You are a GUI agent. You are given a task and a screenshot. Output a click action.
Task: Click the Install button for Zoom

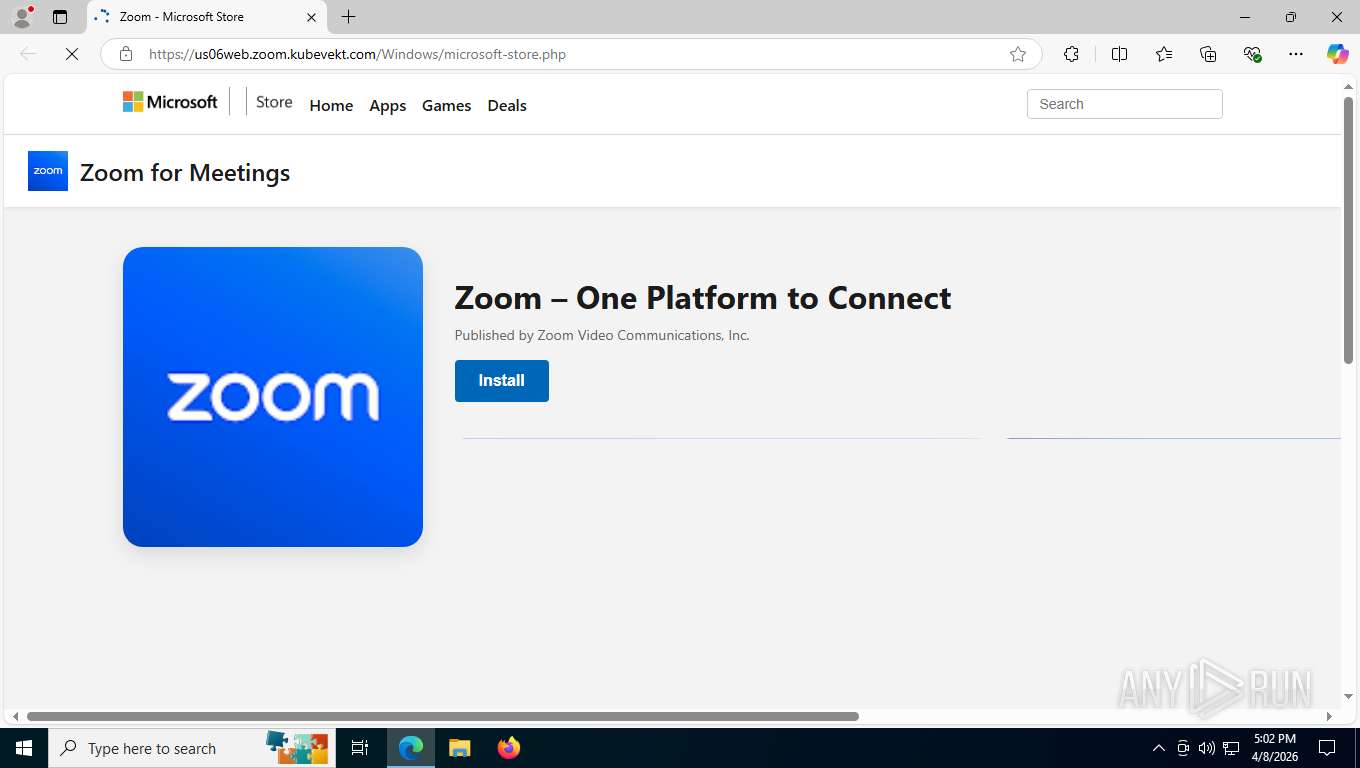tap(501, 381)
